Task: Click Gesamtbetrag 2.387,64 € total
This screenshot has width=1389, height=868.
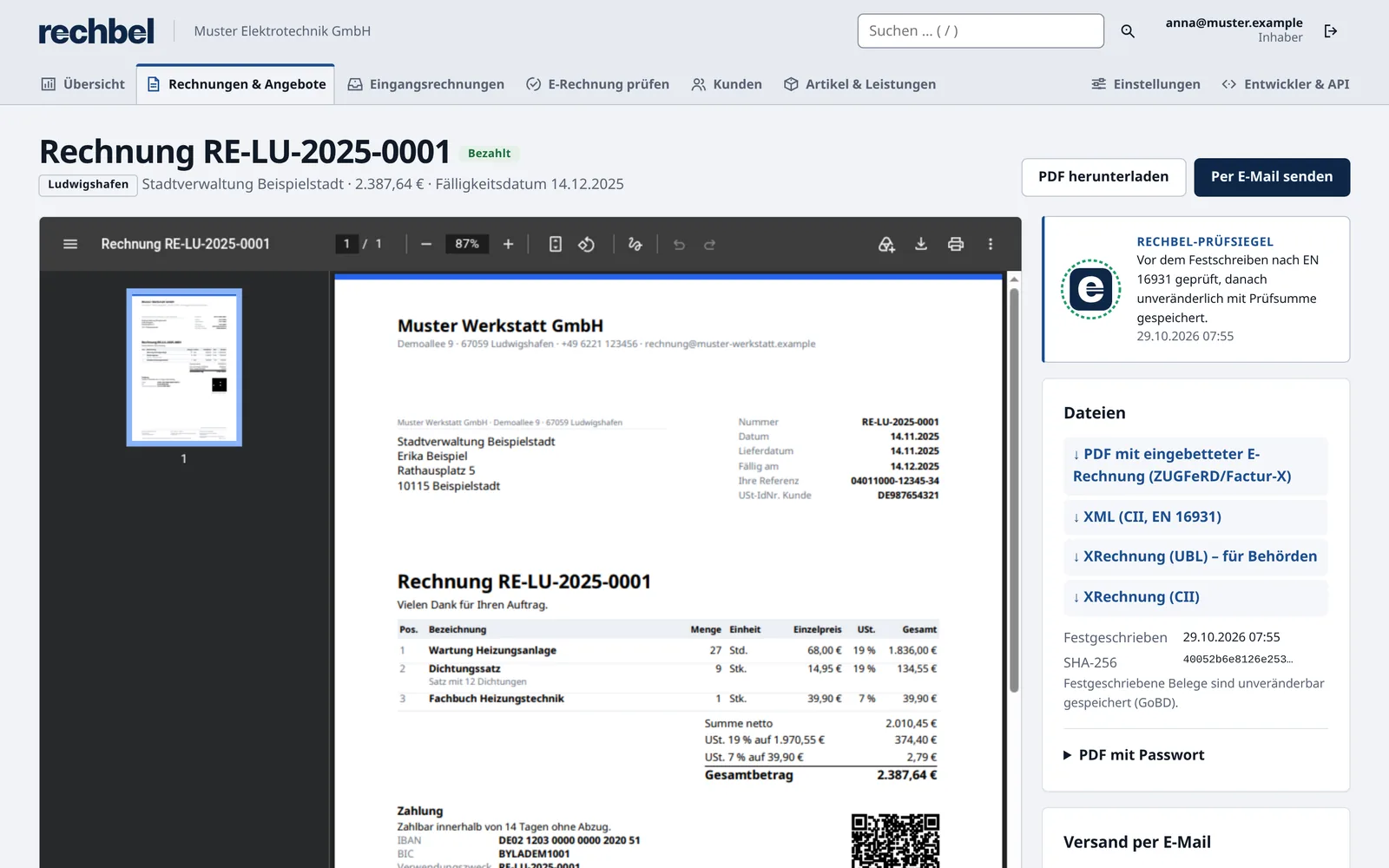Action: tap(820, 775)
